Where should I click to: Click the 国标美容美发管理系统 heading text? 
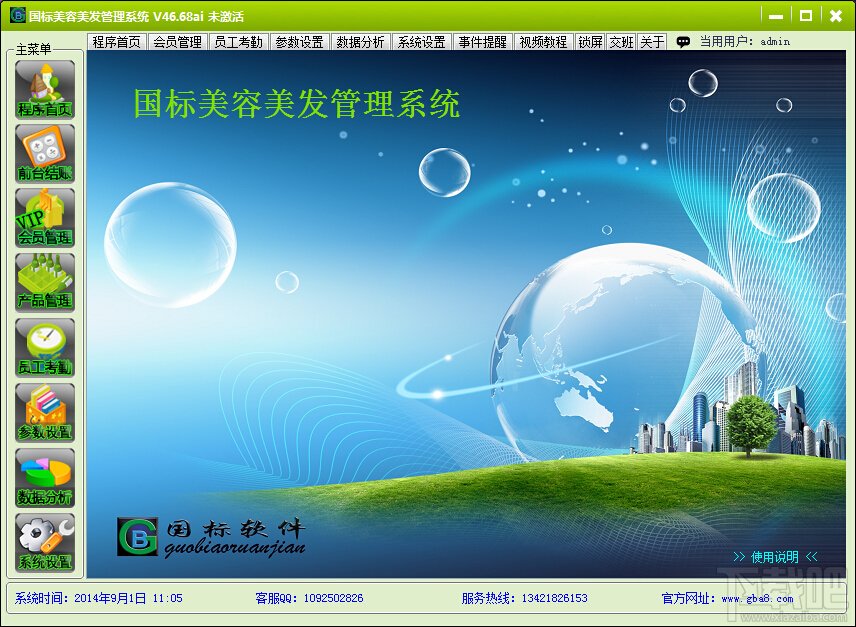296,103
